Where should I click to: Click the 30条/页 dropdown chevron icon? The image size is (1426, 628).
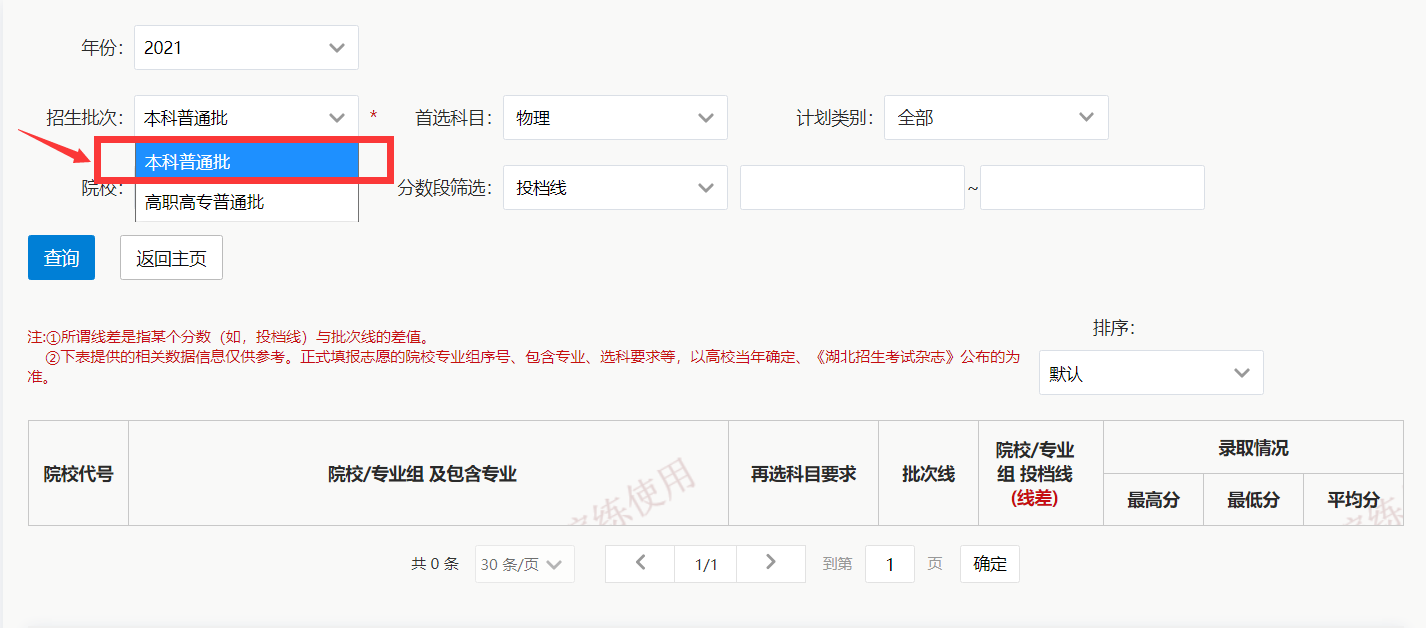[557, 564]
